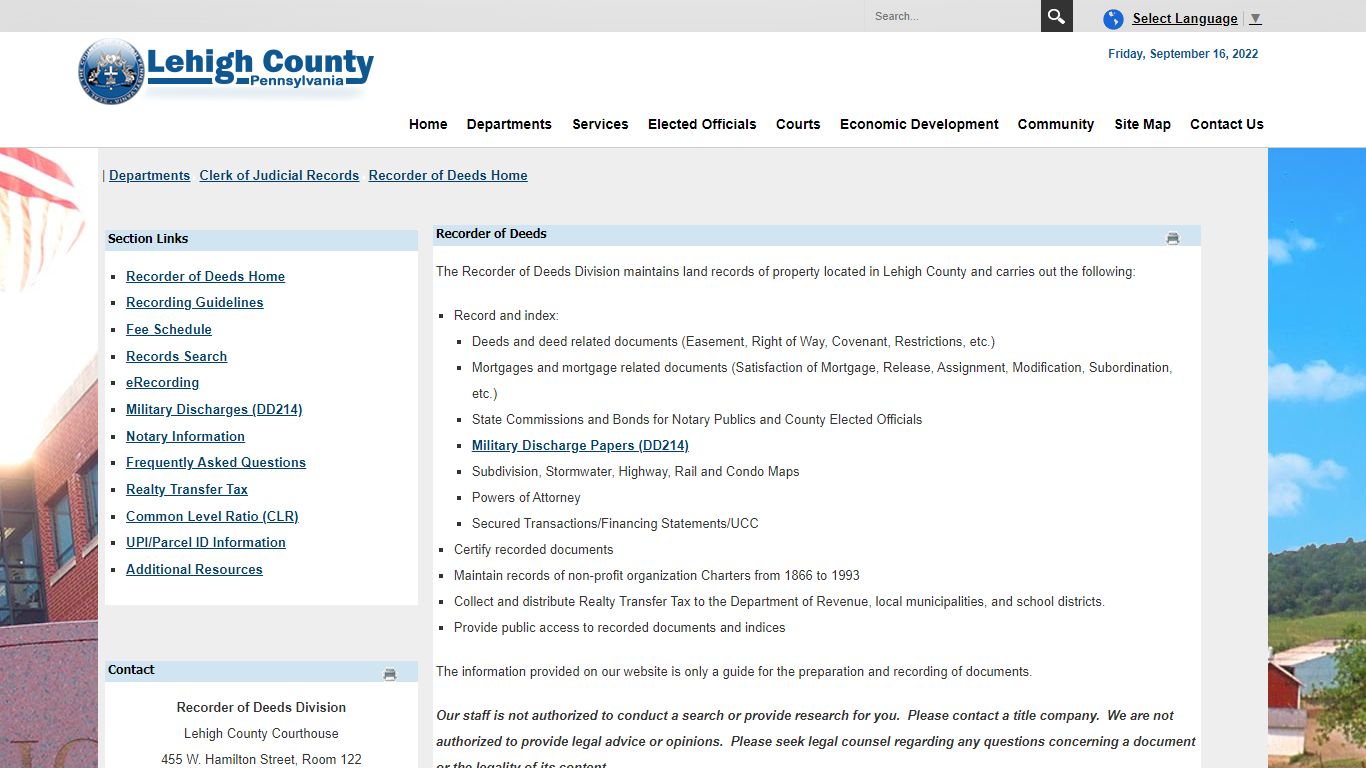Click Provide public access to recorded documents

pos(620,627)
